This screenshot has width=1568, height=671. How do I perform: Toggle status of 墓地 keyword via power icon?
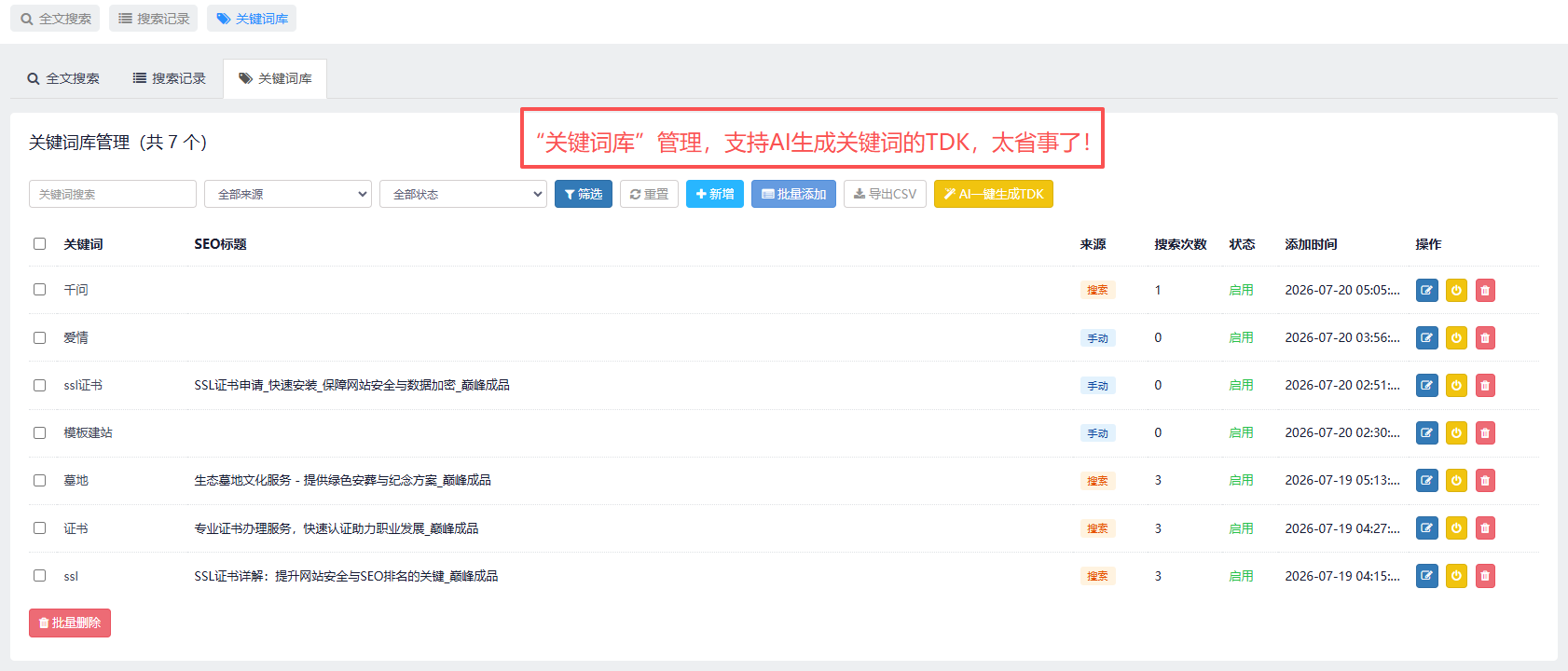coord(1456,480)
